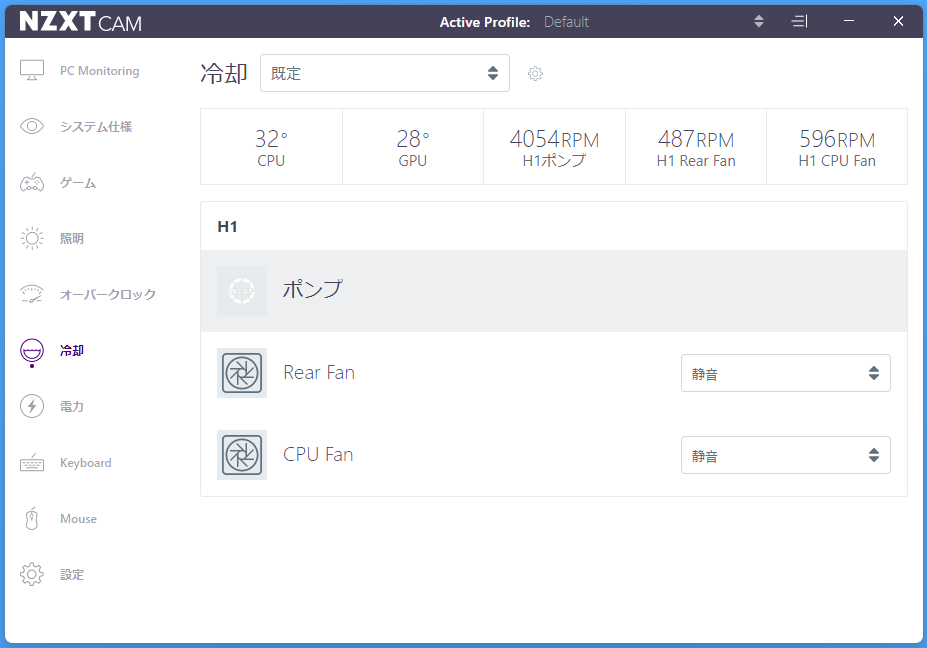Open 設定 menu label
The width and height of the screenshot is (927, 648).
click(x=72, y=575)
